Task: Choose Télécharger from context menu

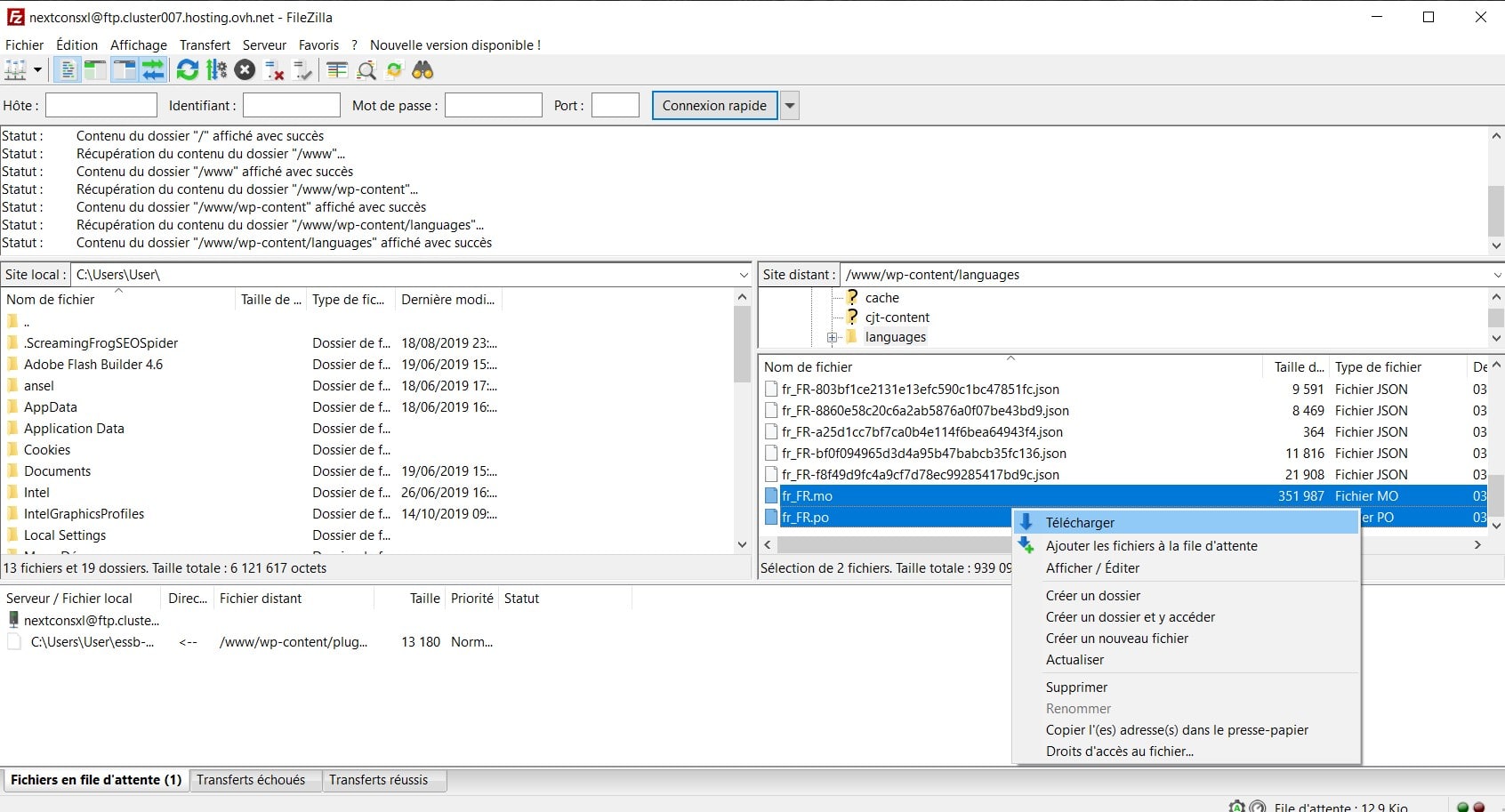Action: (x=1187, y=523)
